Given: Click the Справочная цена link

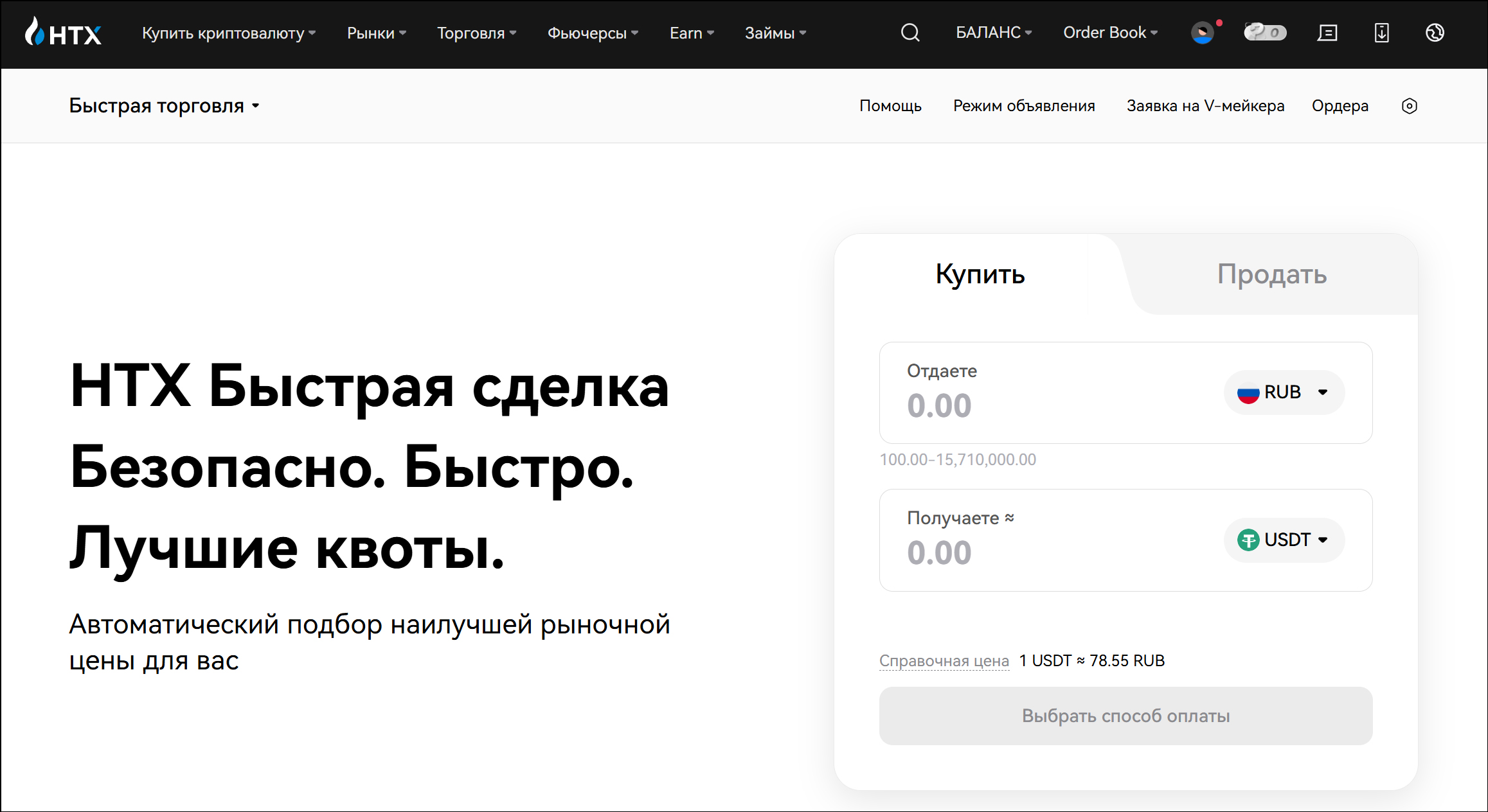Looking at the screenshot, I should [x=944, y=661].
